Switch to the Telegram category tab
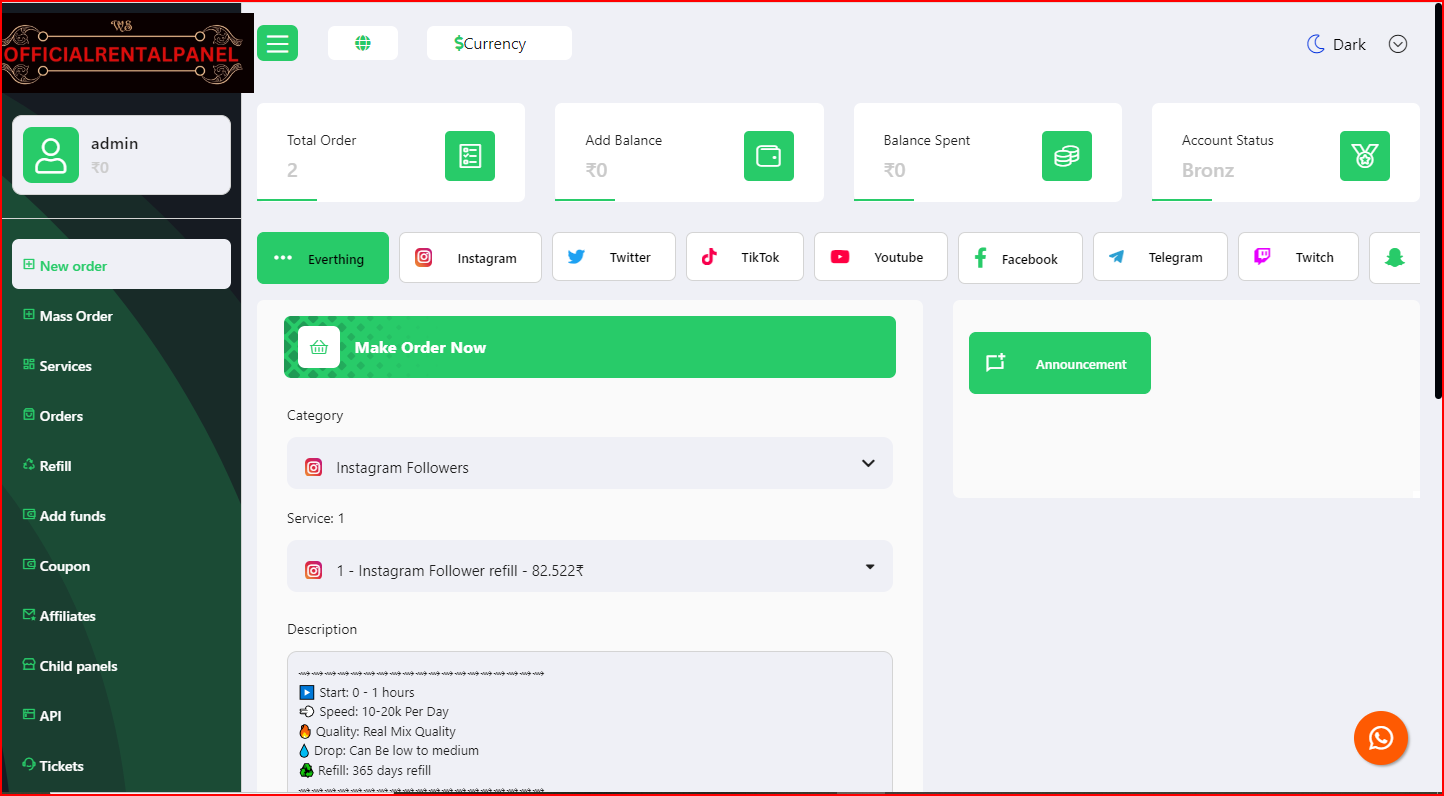This screenshot has width=1444, height=796. pos(1160,258)
